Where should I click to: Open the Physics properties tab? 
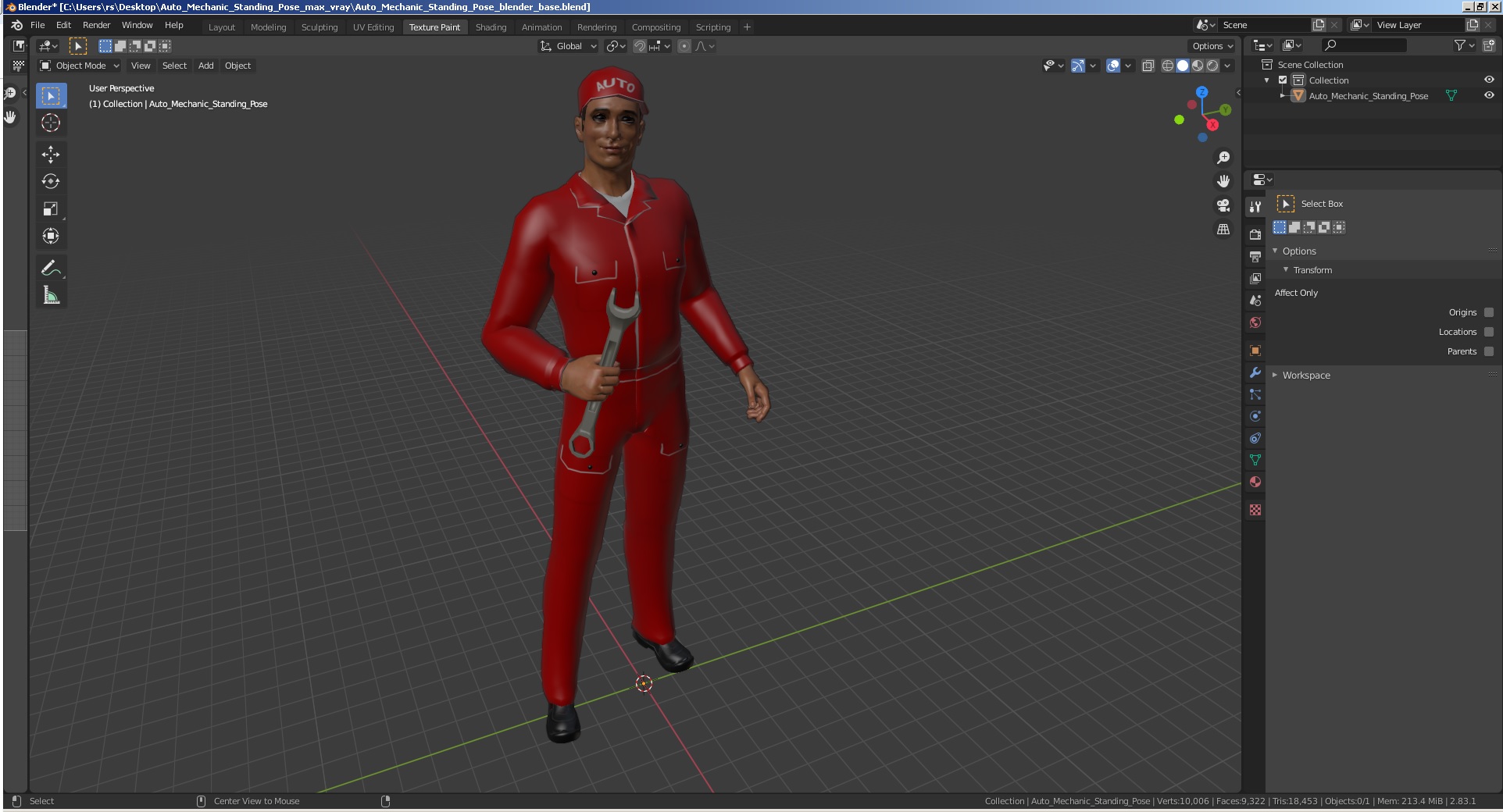(x=1255, y=416)
